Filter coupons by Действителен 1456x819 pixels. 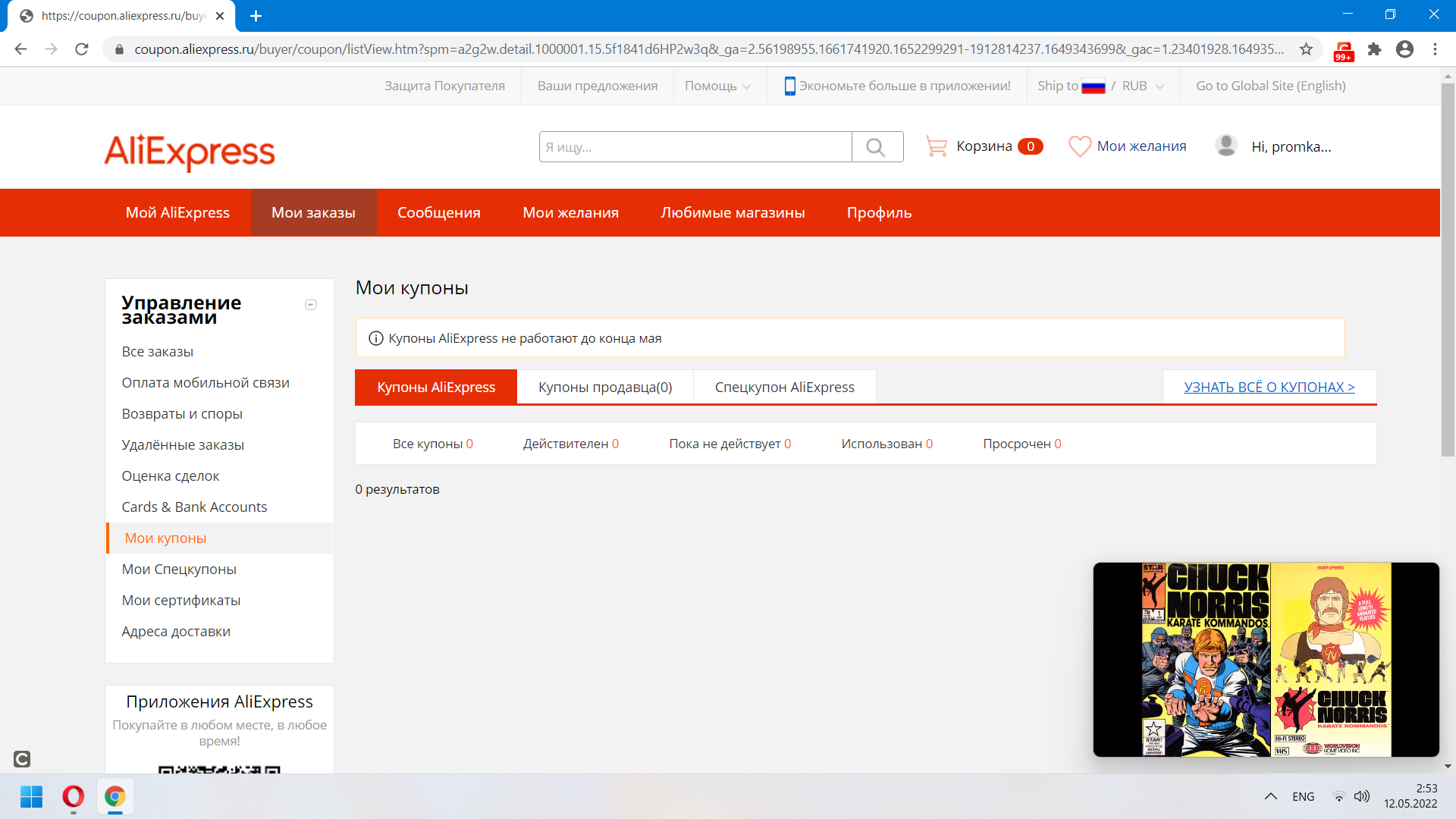click(571, 444)
